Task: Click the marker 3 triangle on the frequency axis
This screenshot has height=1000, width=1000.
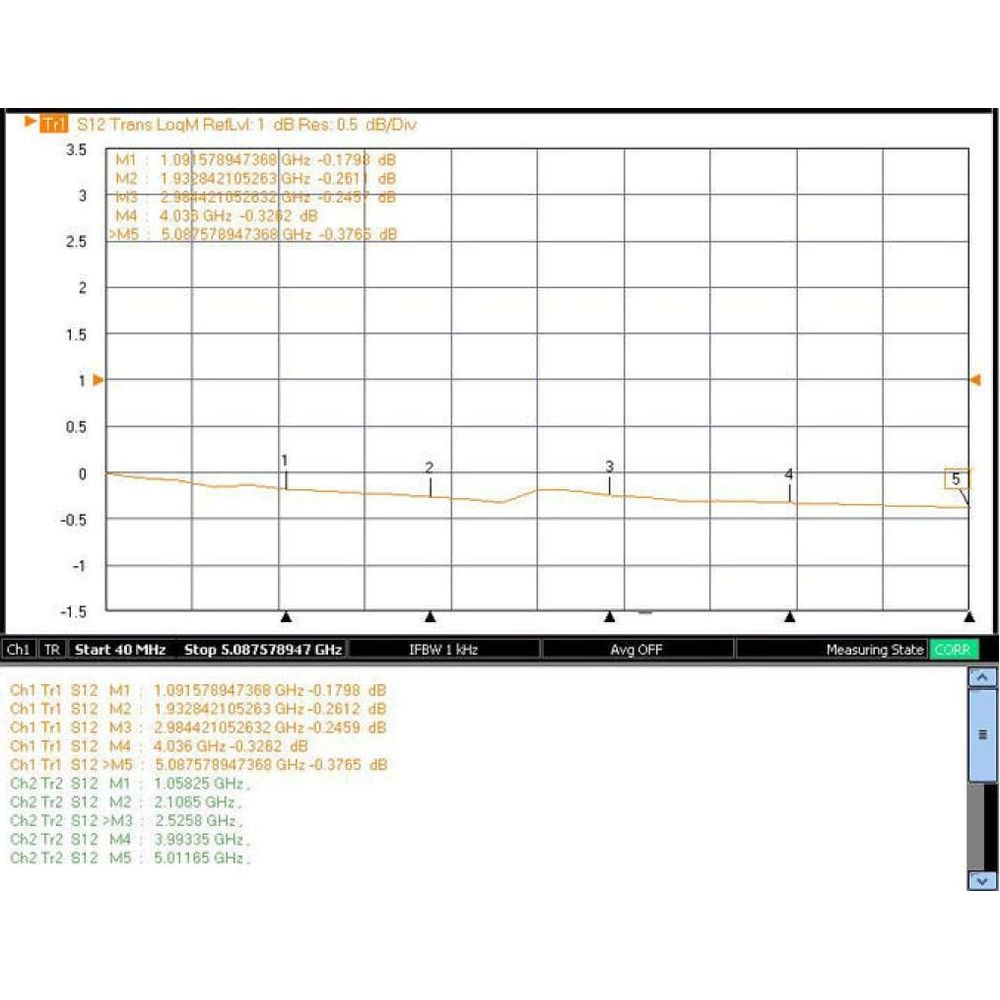Action: pyautogui.click(x=610, y=617)
